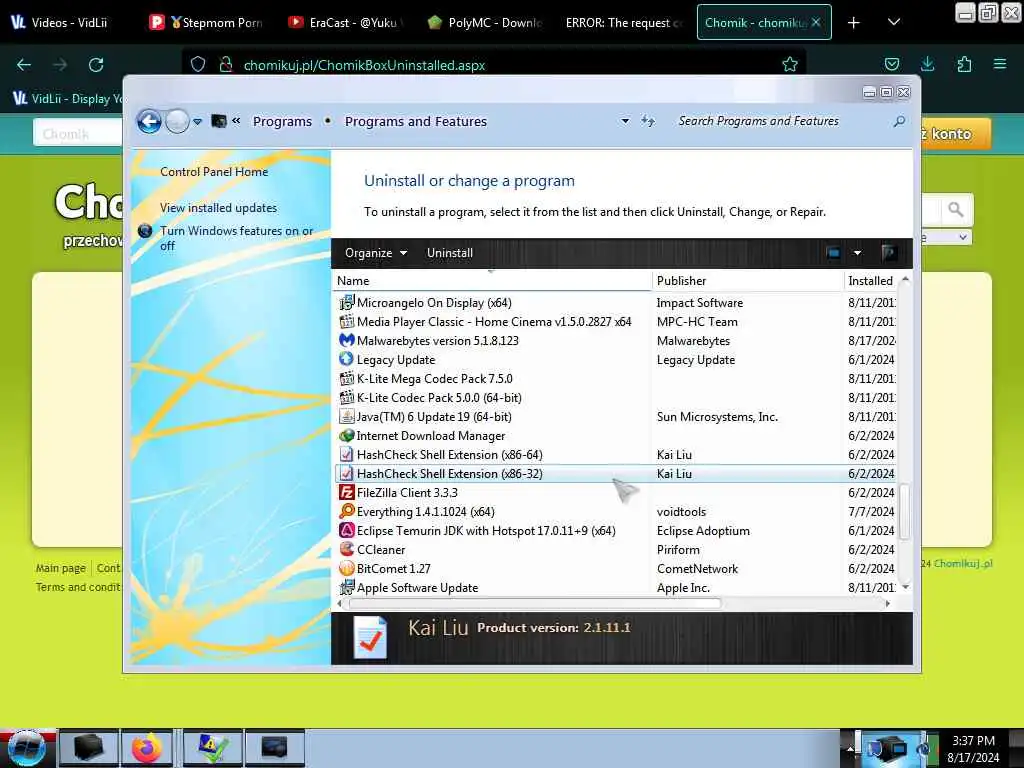The width and height of the screenshot is (1024, 768).
Task: Switch to EraCast browser tab
Action: pyautogui.click(x=346, y=23)
